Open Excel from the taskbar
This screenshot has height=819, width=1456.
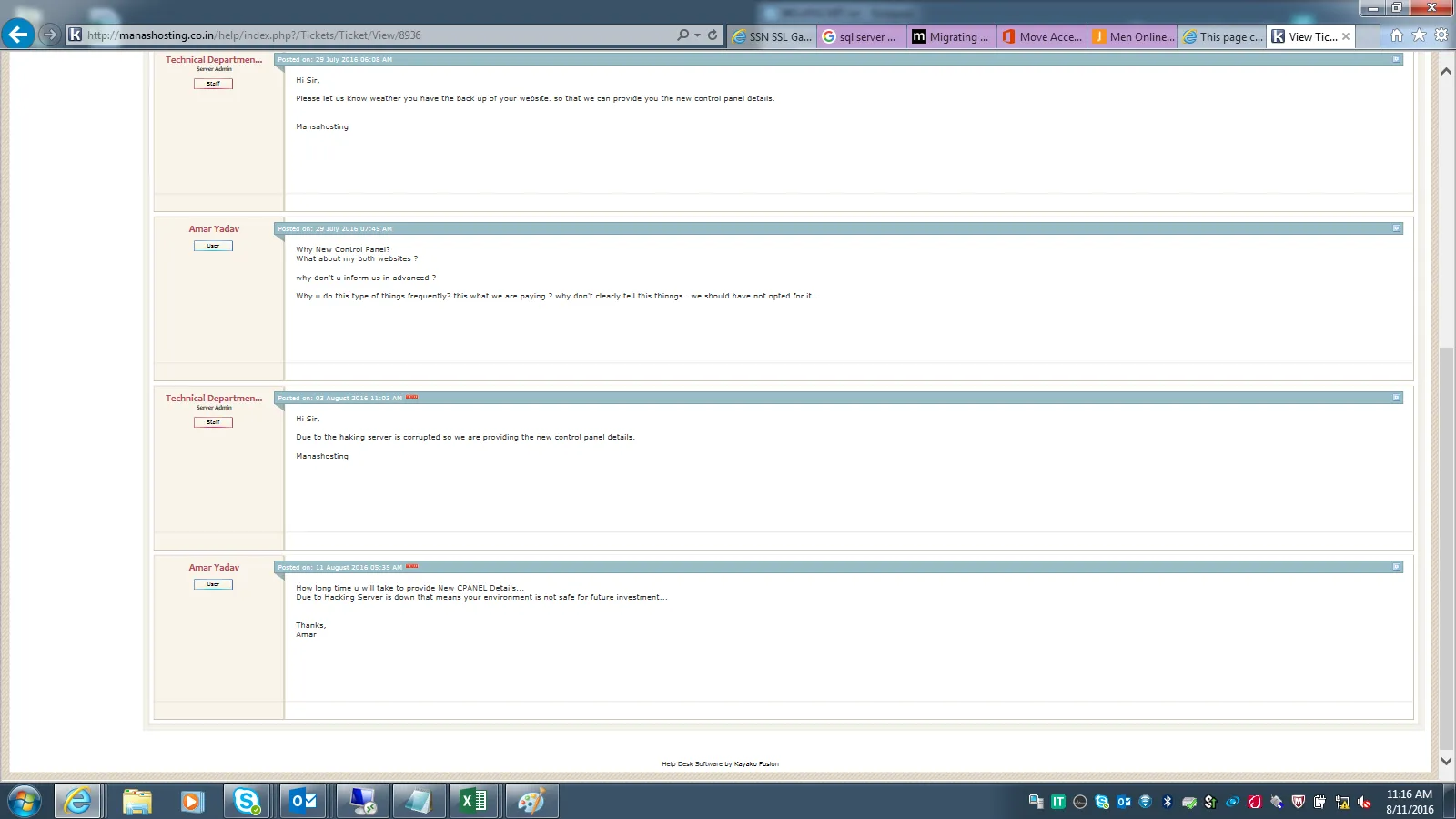pos(473,801)
